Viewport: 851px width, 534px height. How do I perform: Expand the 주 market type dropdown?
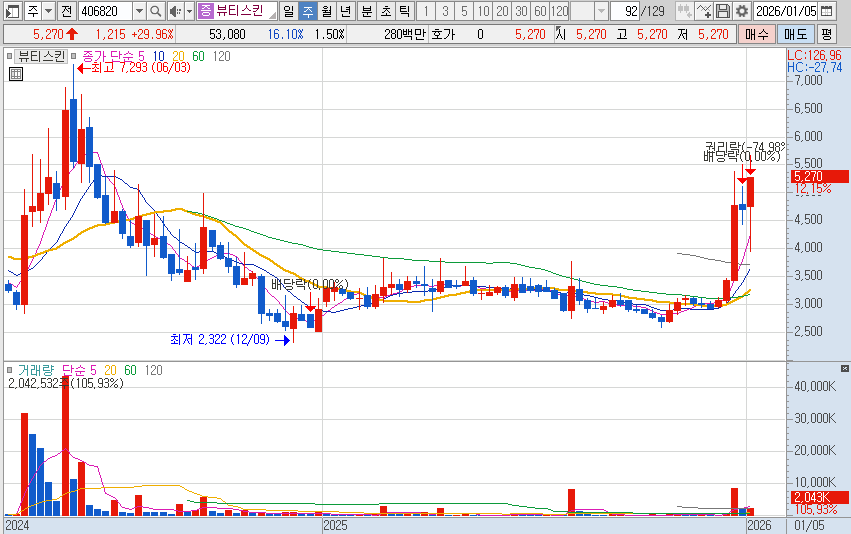(x=48, y=11)
